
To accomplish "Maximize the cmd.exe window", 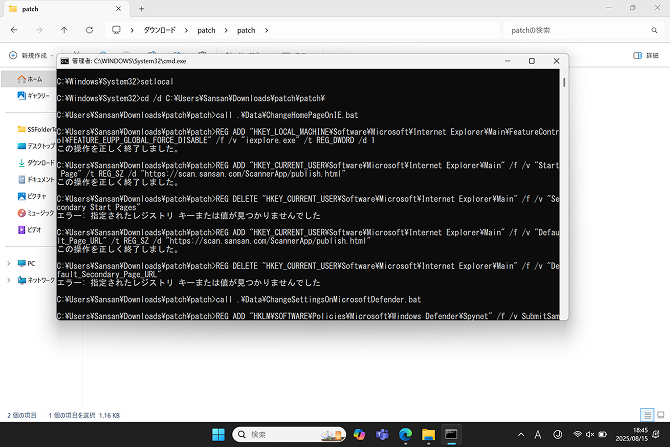I will [532, 61].
